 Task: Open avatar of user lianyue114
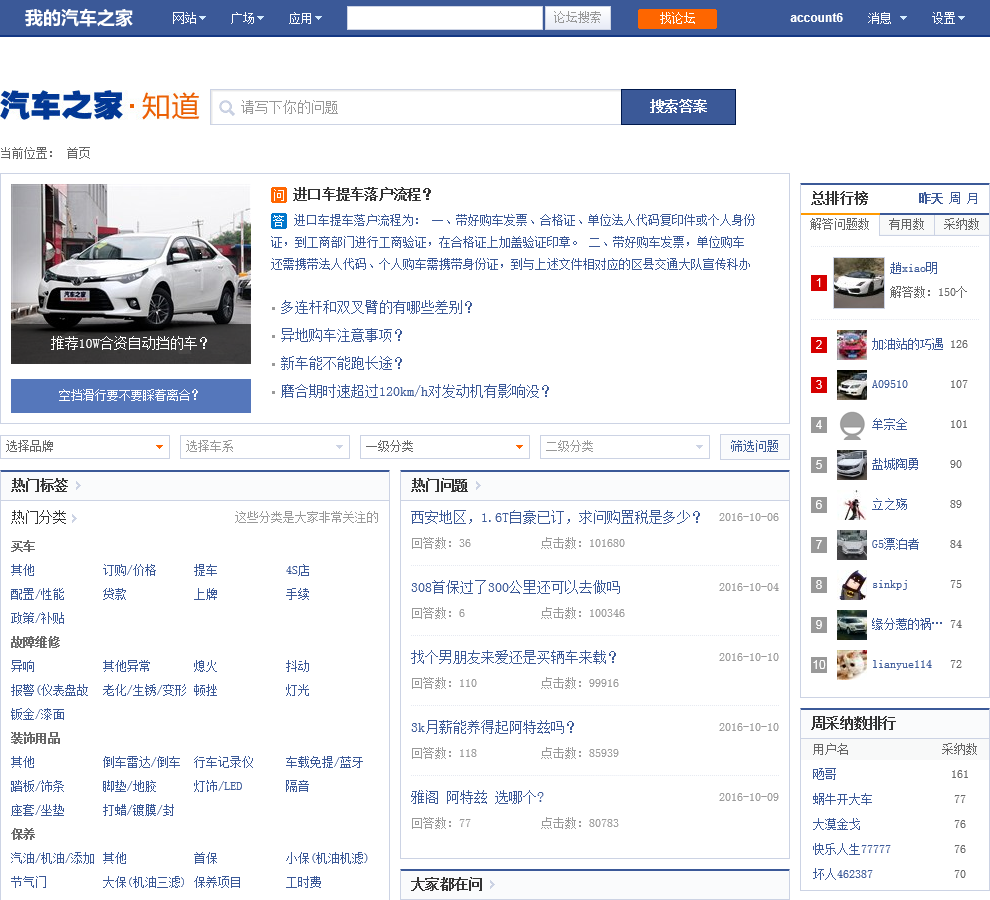(852, 665)
